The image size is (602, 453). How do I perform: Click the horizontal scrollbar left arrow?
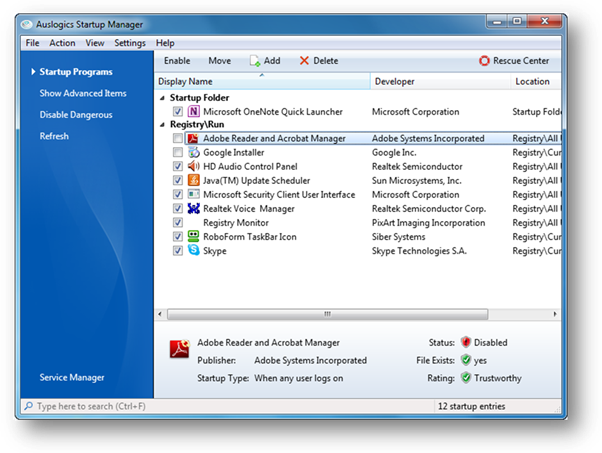160,314
